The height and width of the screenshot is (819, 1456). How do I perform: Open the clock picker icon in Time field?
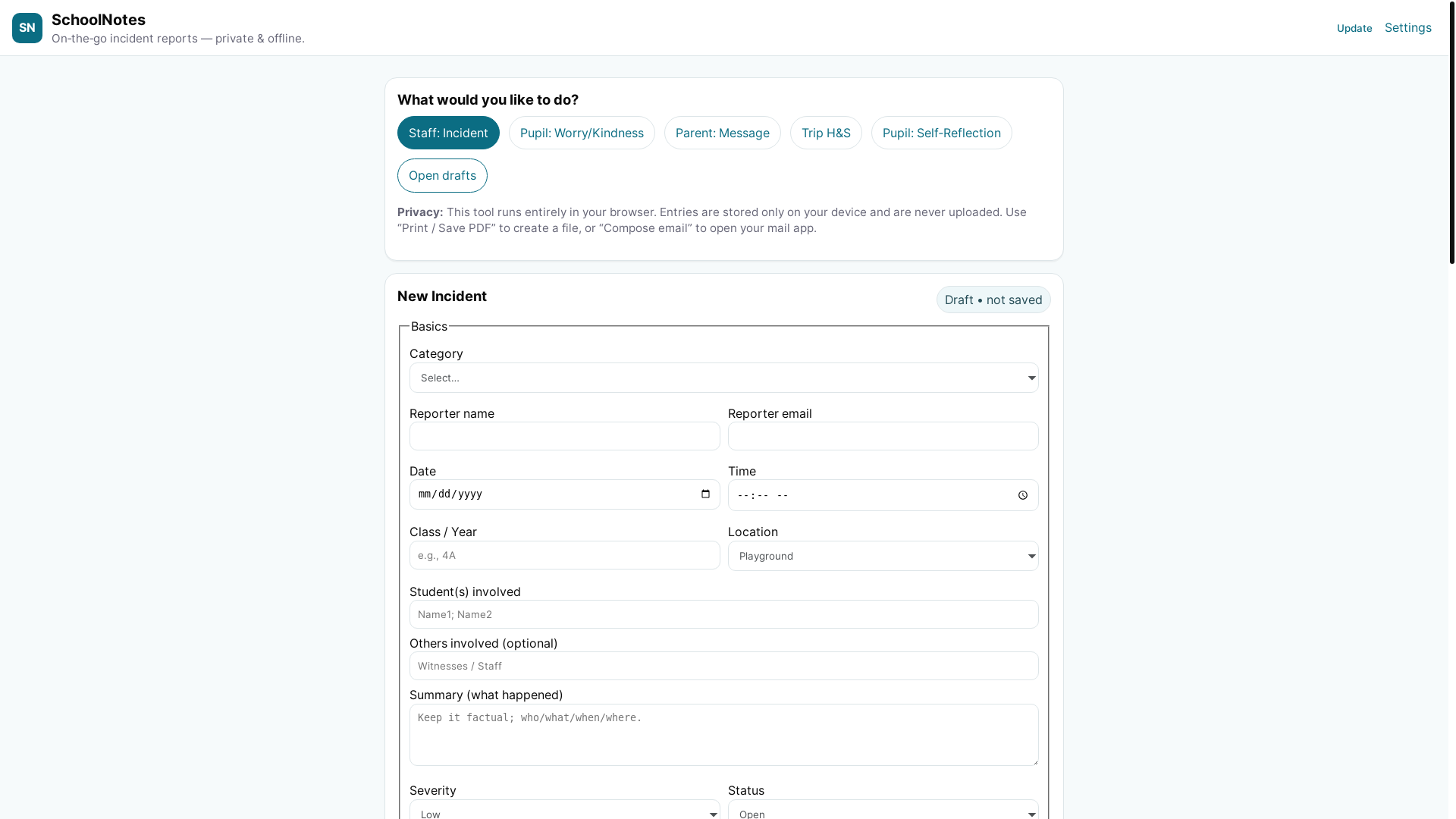coord(1023,495)
